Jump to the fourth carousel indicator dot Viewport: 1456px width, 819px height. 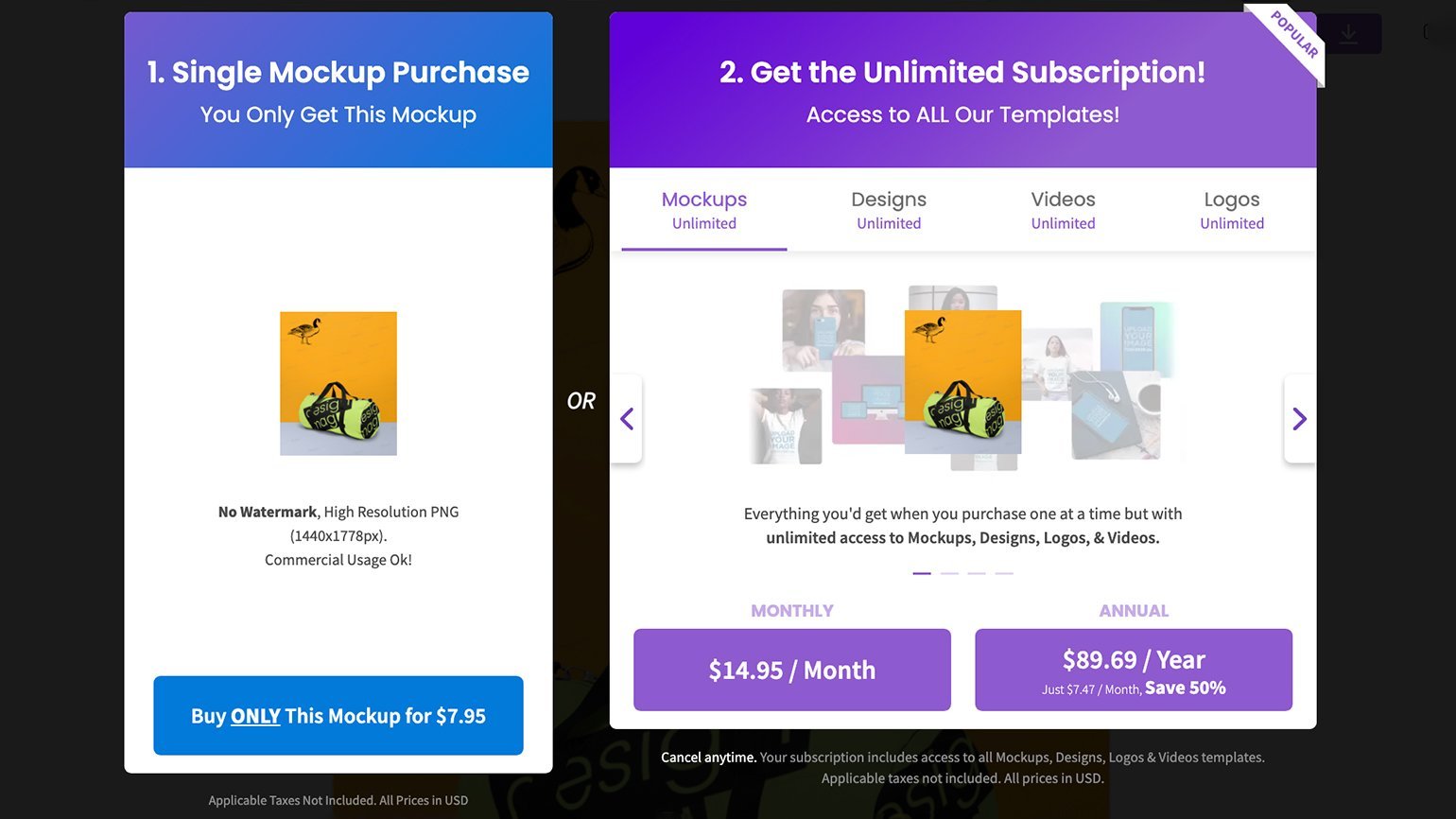(x=1004, y=573)
